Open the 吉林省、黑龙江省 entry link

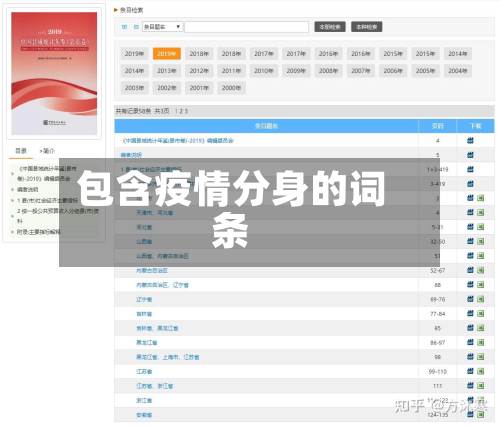157,328
